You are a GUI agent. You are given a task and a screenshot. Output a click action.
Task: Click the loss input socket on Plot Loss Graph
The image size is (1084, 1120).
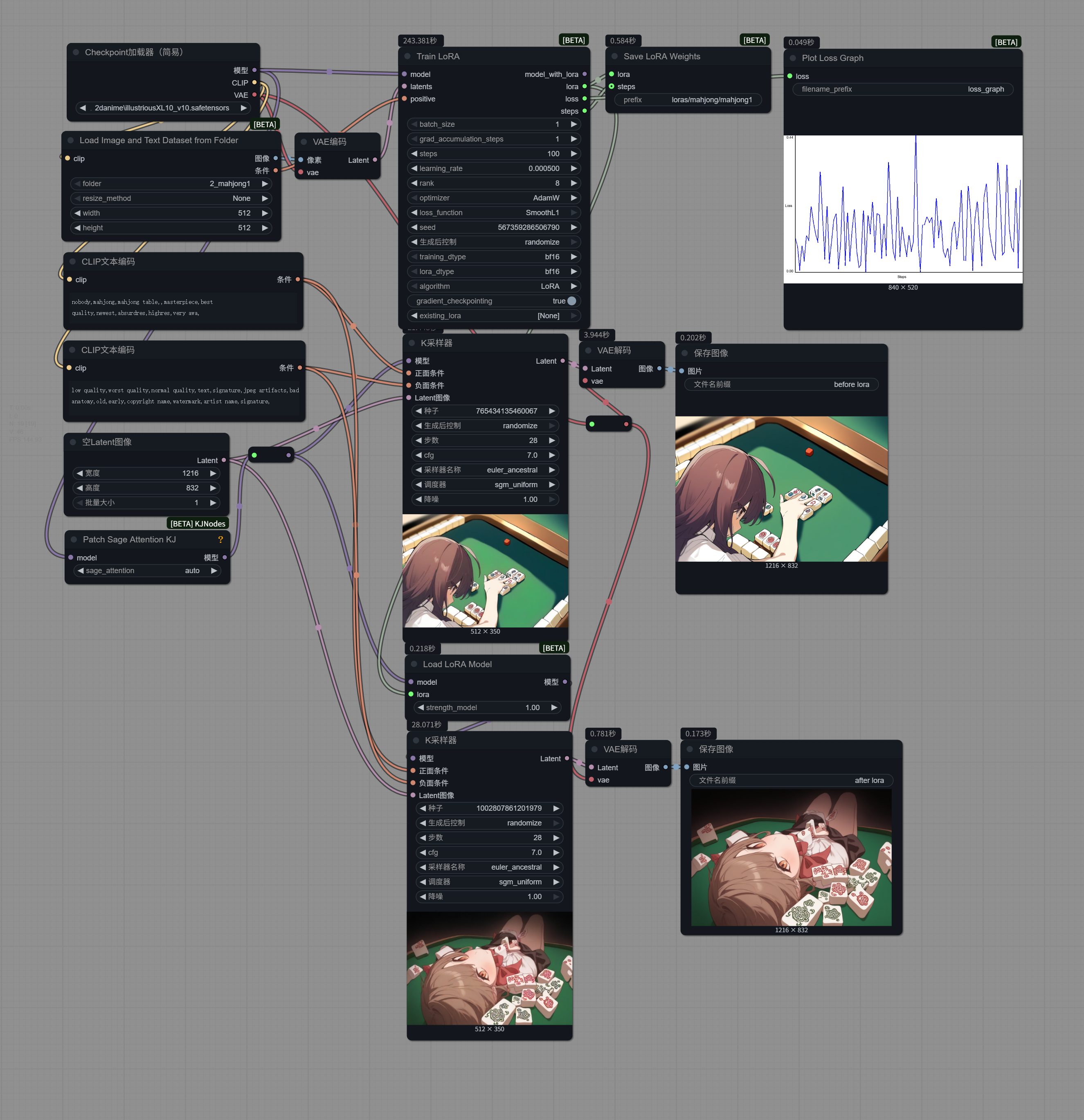(790, 76)
